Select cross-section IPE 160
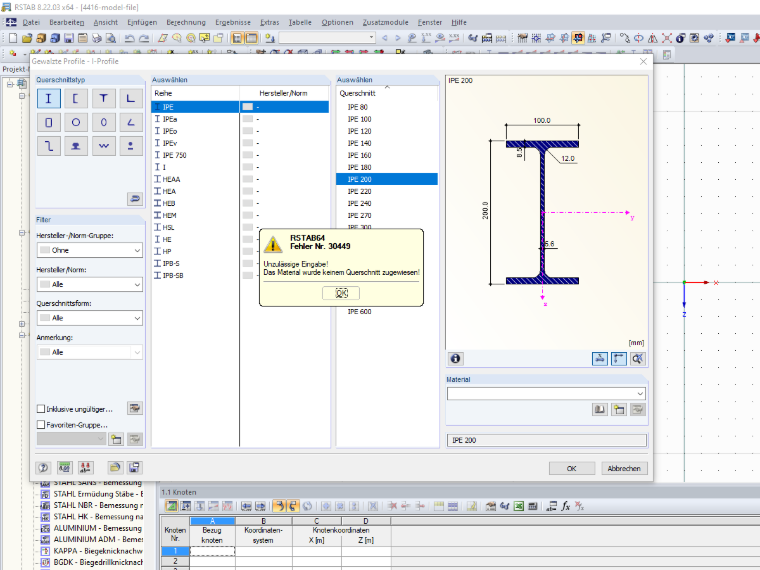Screen dimensions: 760x570 tap(387, 155)
